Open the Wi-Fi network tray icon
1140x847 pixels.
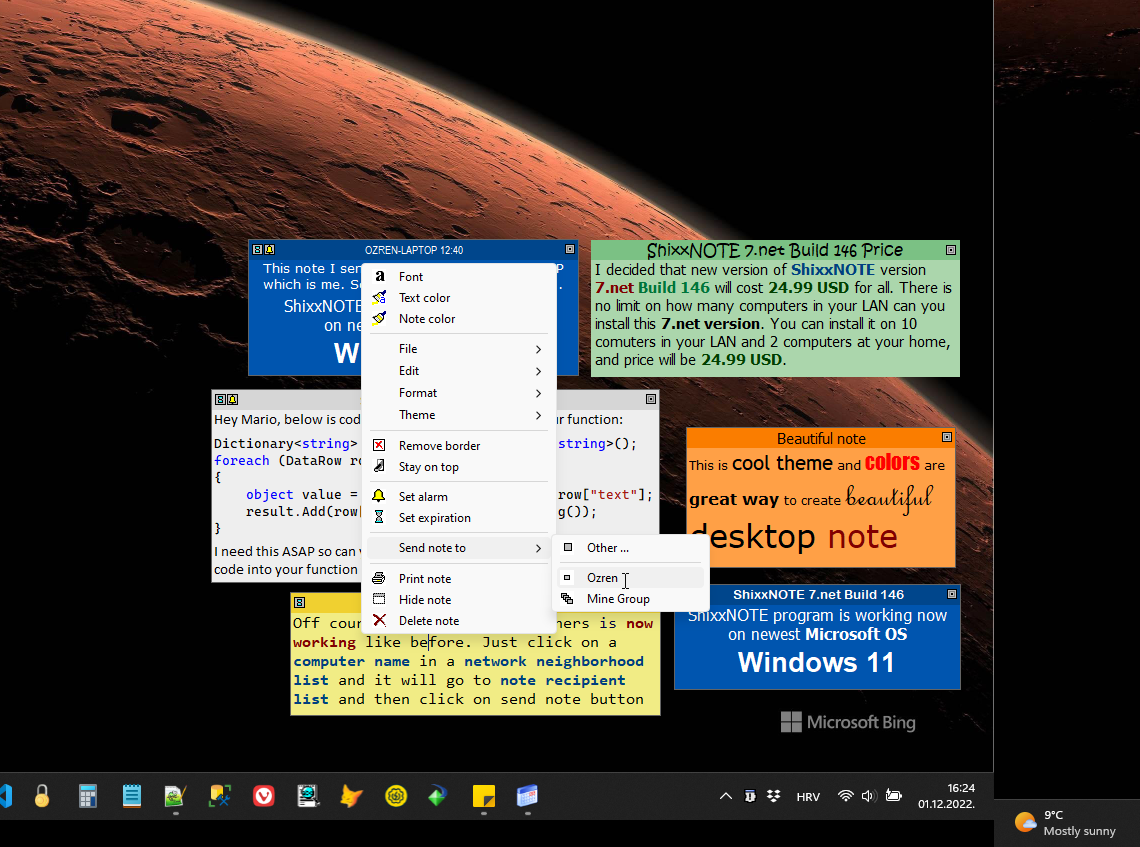point(845,796)
